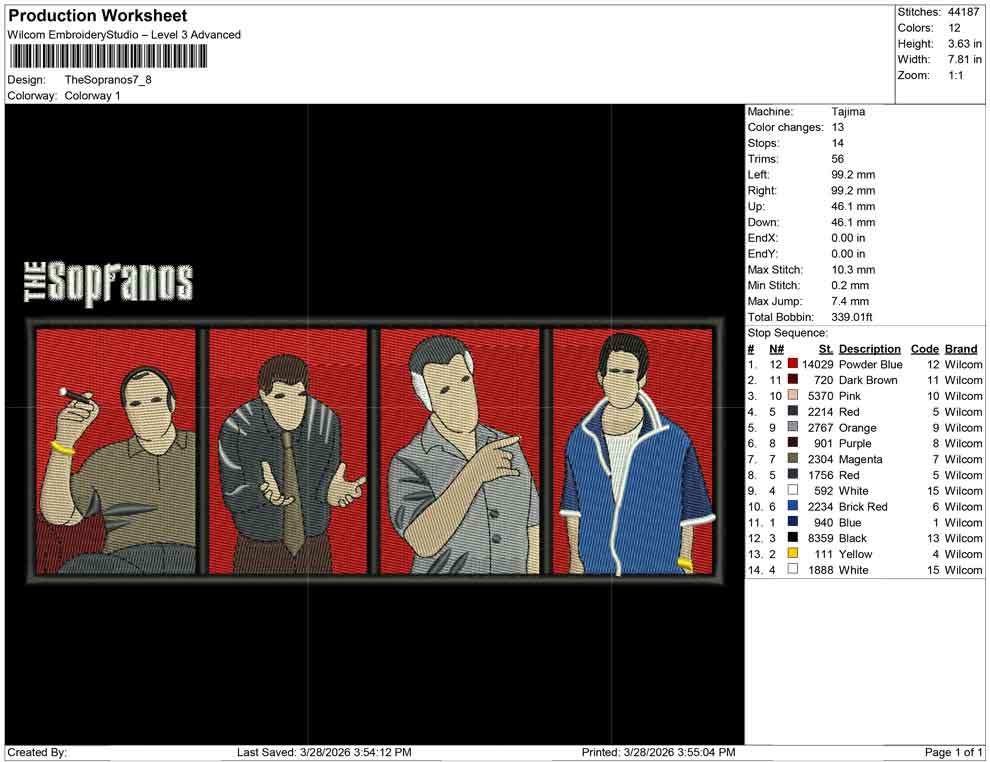Select the panel with the man holding a cigar
Screen dimensions: 990x762
point(116,452)
